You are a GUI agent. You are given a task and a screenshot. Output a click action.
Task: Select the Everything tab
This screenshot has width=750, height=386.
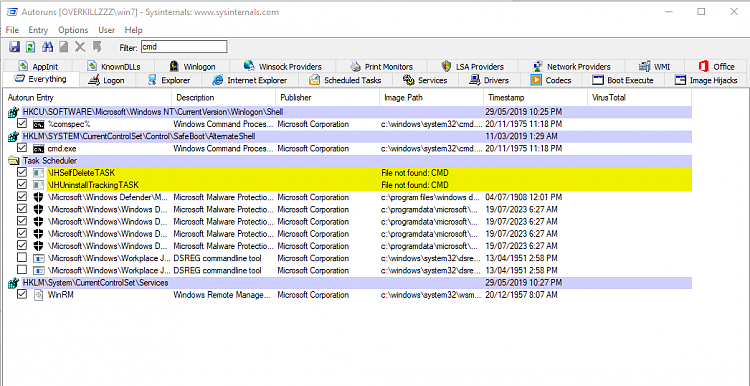coord(40,79)
